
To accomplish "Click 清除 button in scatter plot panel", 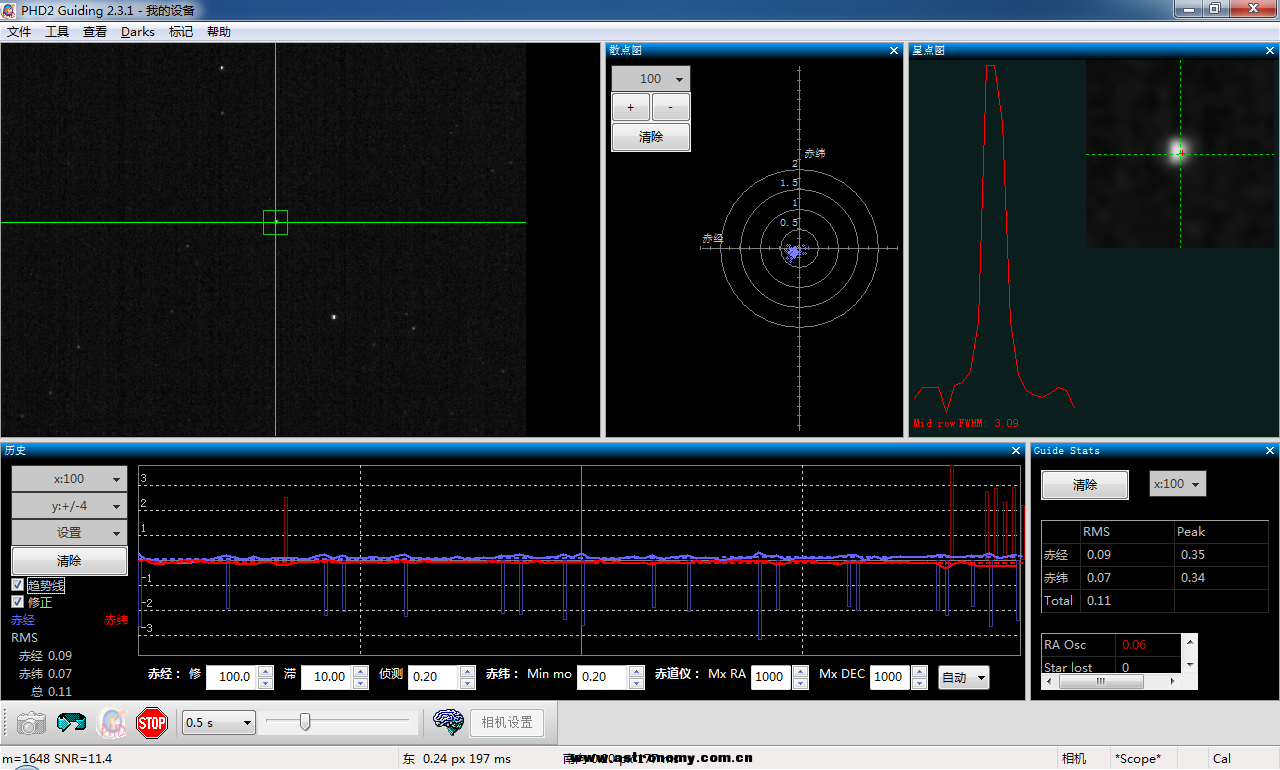I will [651, 137].
